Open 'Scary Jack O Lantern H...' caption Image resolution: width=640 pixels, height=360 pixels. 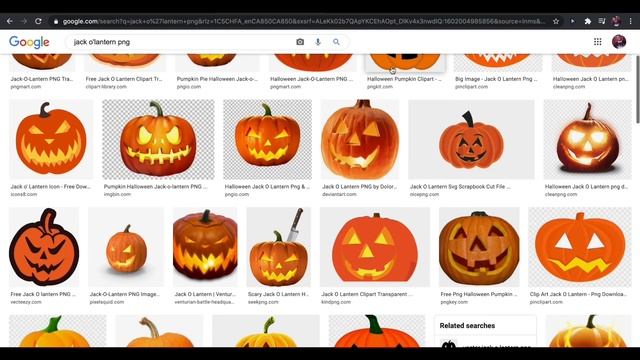[x=278, y=294]
